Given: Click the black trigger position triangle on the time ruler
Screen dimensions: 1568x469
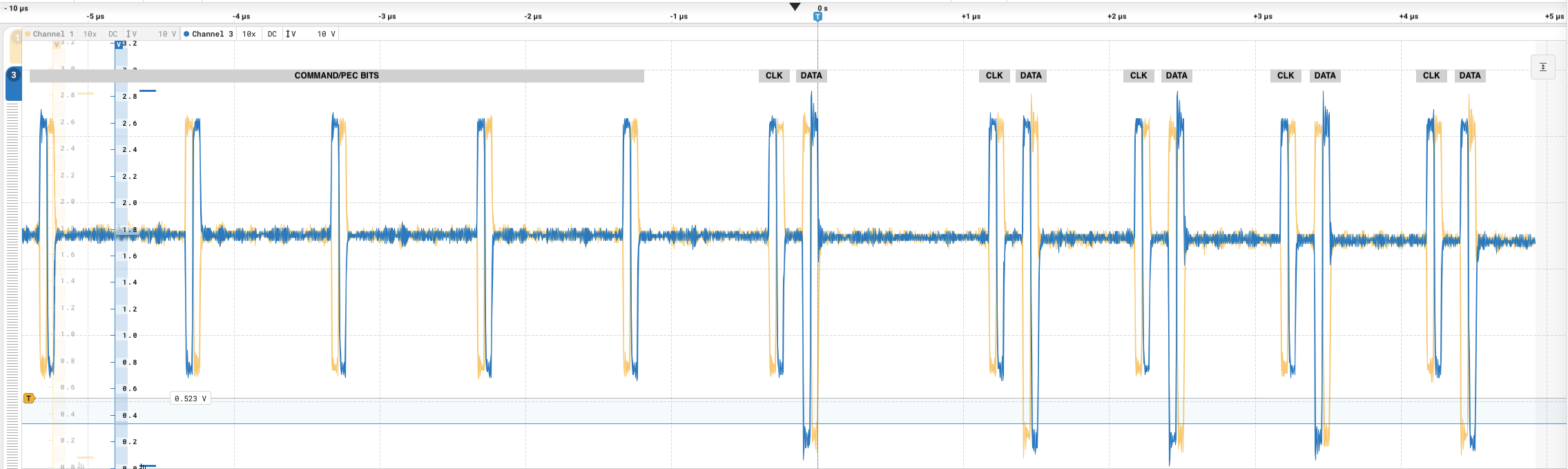Looking at the screenshot, I should pyautogui.click(x=795, y=7).
